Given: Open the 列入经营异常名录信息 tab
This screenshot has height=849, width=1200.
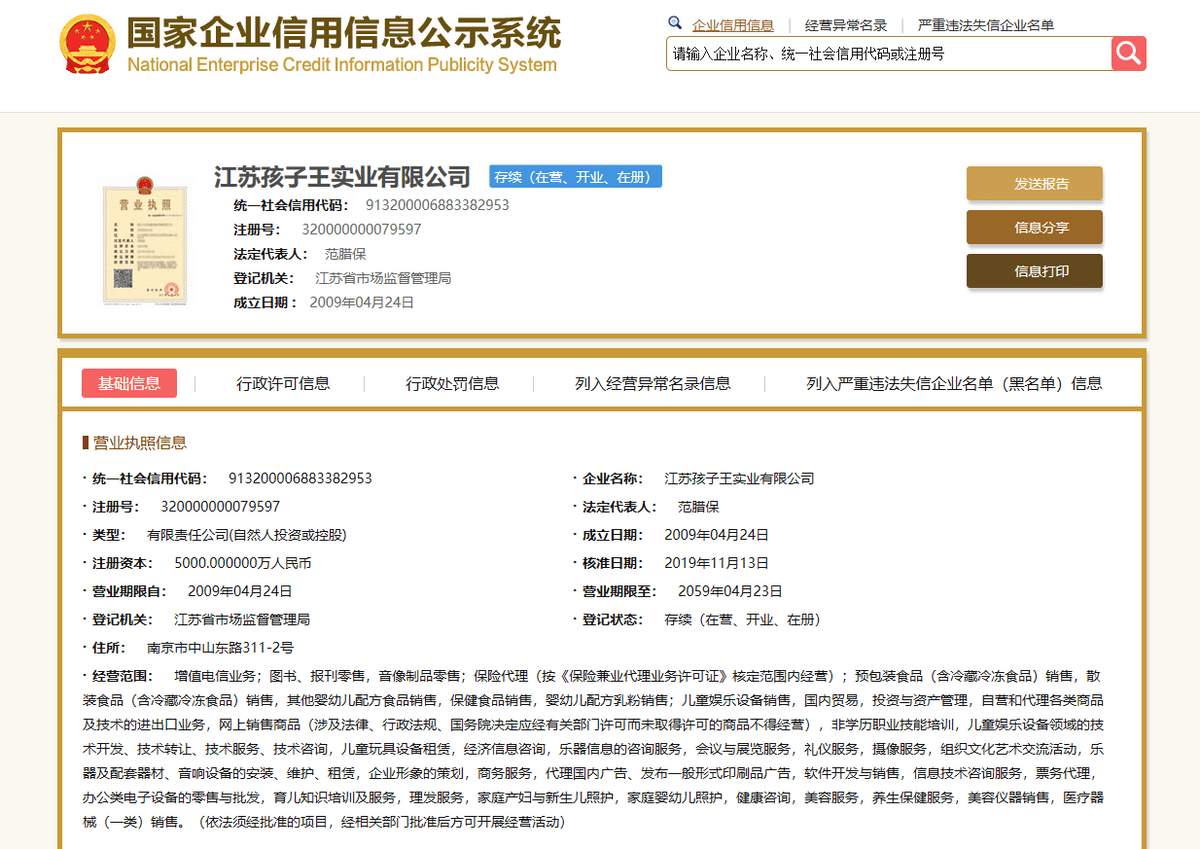Looking at the screenshot, I should click(652, 383).
